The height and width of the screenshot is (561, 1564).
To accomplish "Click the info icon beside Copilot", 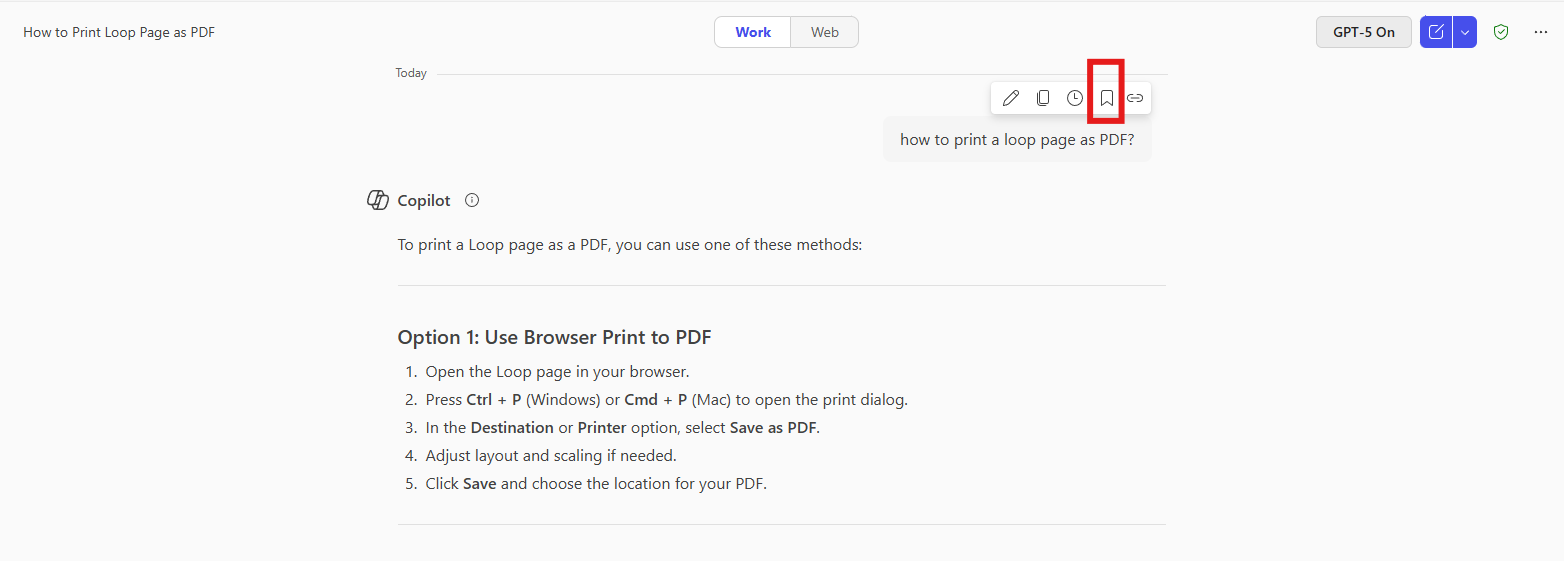I will 472,200.
